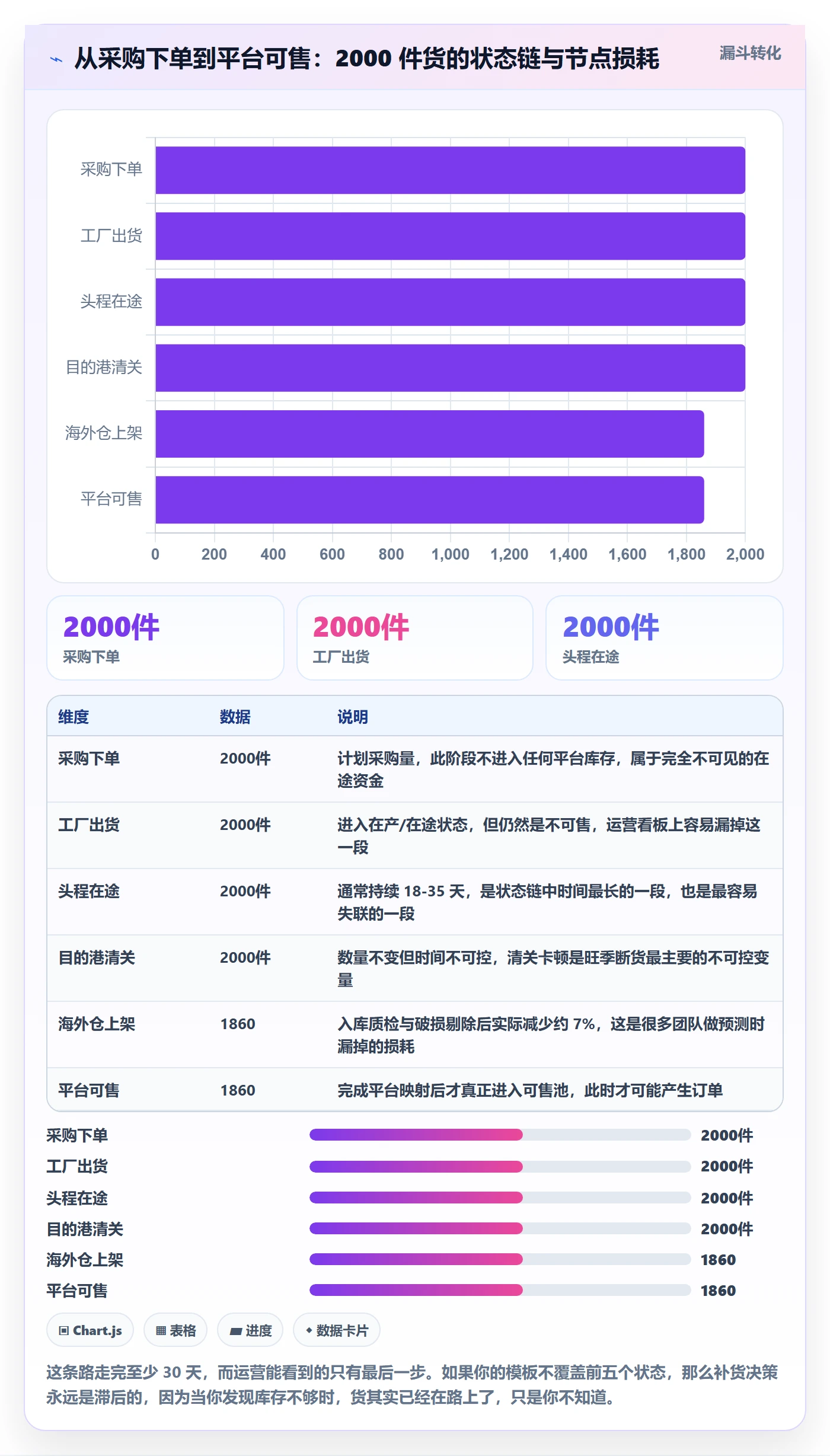
Task: Select the 海外仓上架 cell in the table
Action: point(97,1024)
